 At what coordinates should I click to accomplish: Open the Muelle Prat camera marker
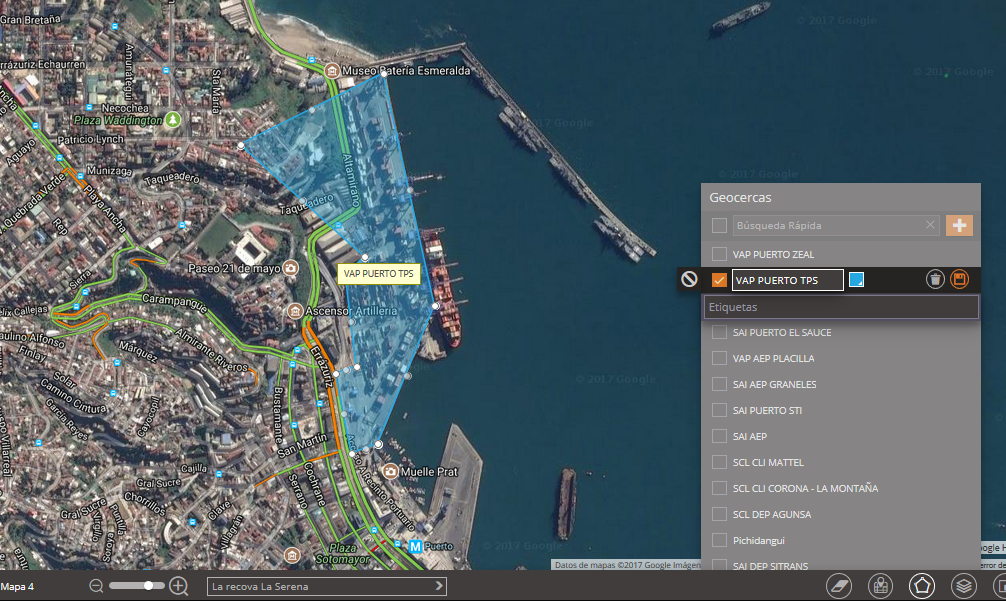point(390,472)
